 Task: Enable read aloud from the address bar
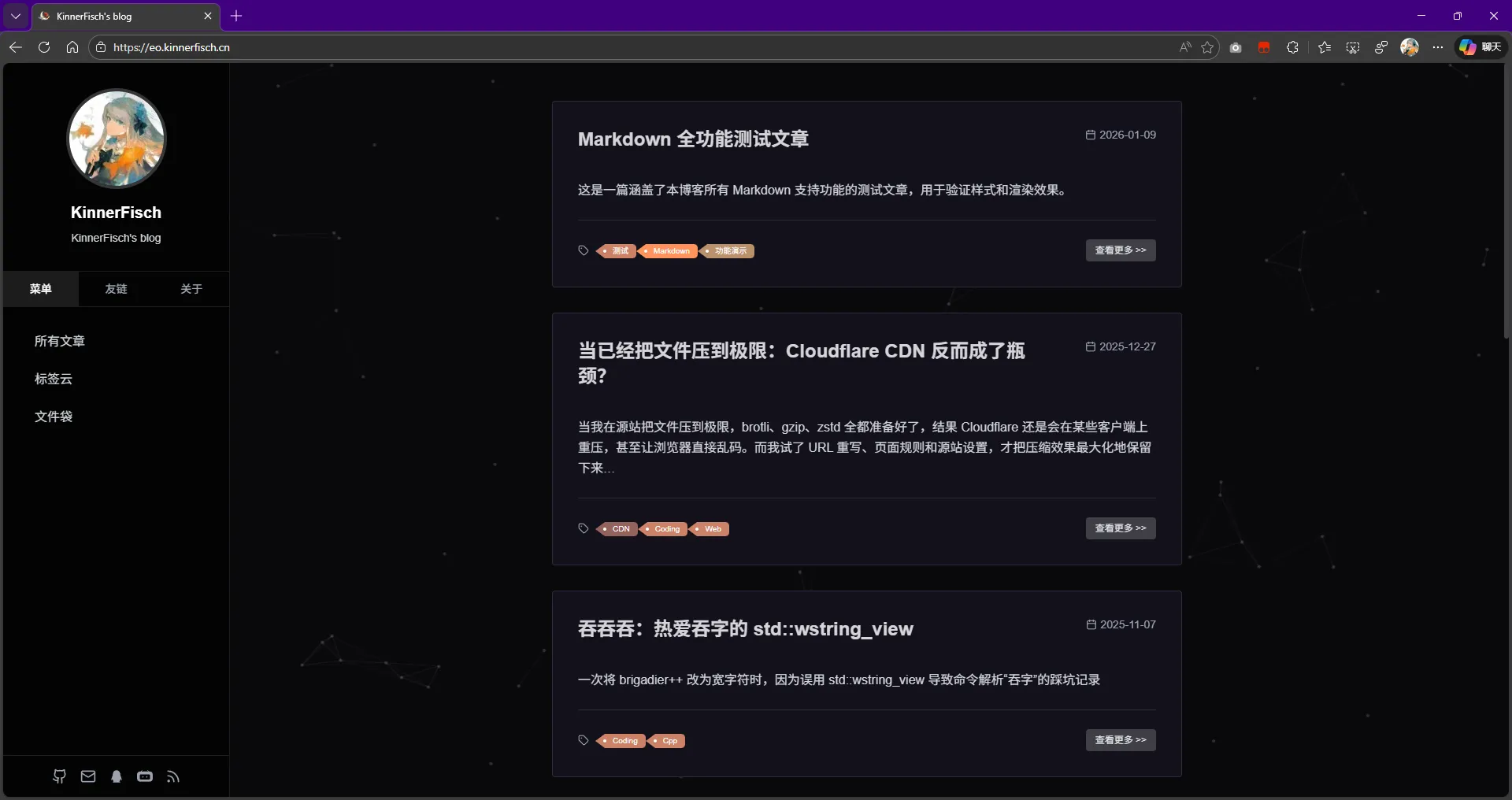1185,47
